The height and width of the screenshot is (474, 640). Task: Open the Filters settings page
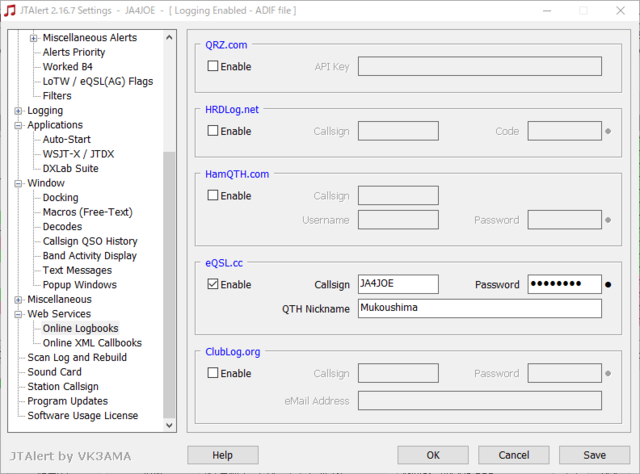pyautogui.click(x=57, y=96)
